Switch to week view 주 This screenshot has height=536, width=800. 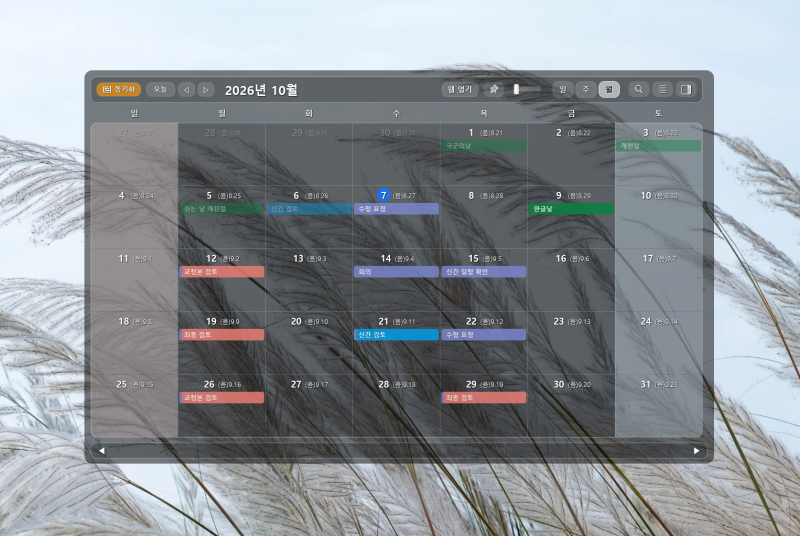pyautogui.click(x=586, y=89)
